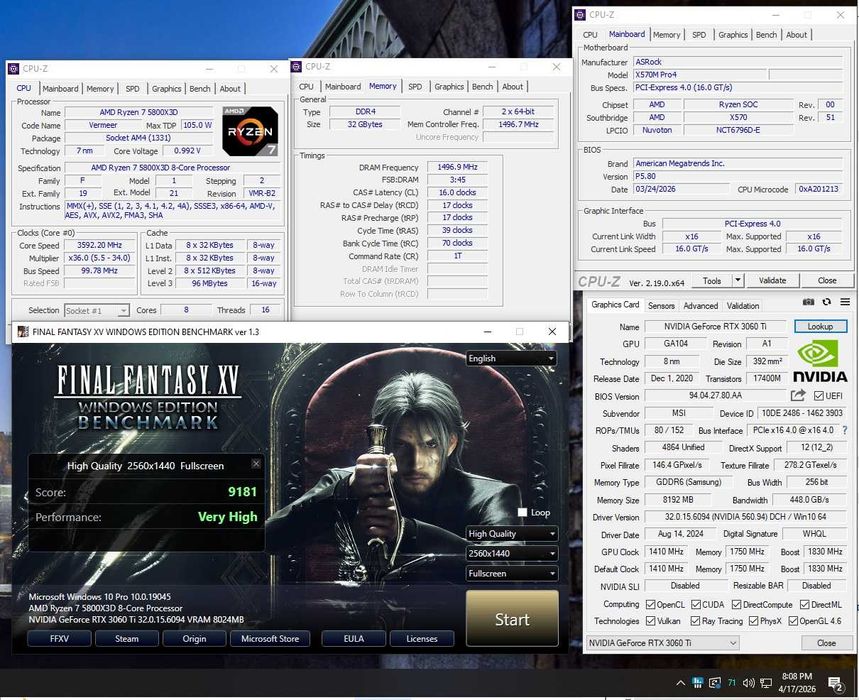Viewport: 859px width, 700px height.
Task: Toggle the CUDA checkbox
Action: tap(696, 604)
